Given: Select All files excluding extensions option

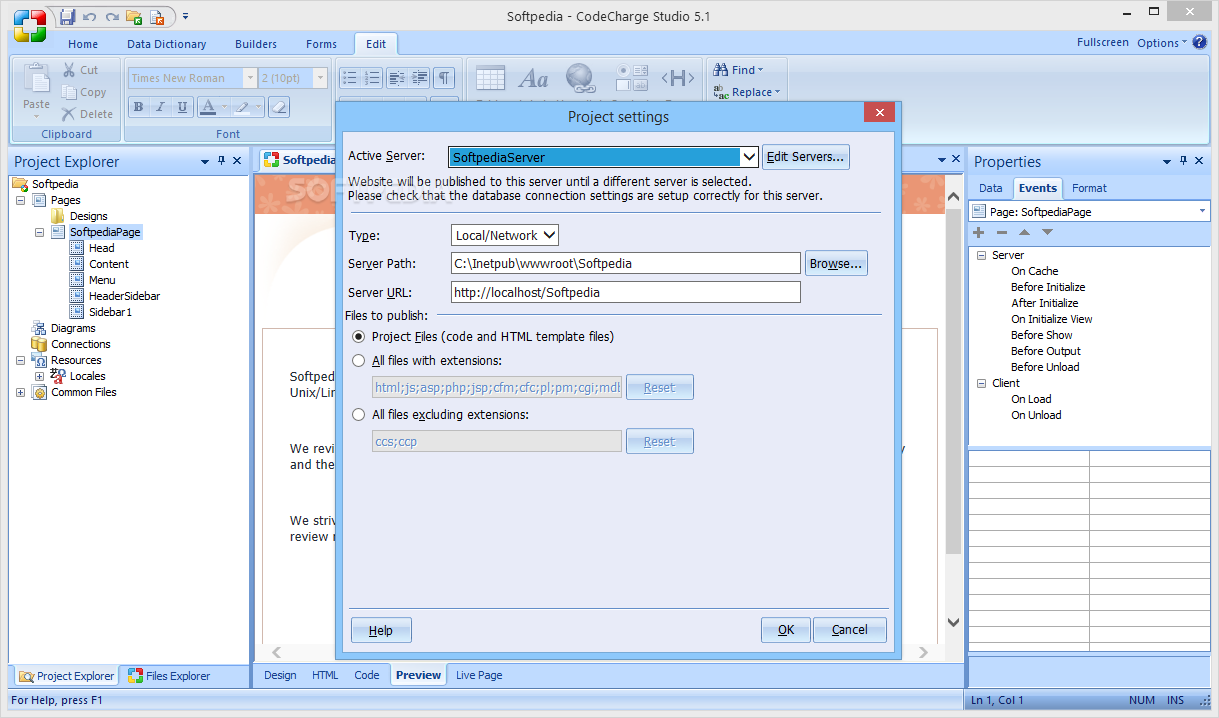Looking at the screenshot, I should pyautogui.click(x=359, y=415).
